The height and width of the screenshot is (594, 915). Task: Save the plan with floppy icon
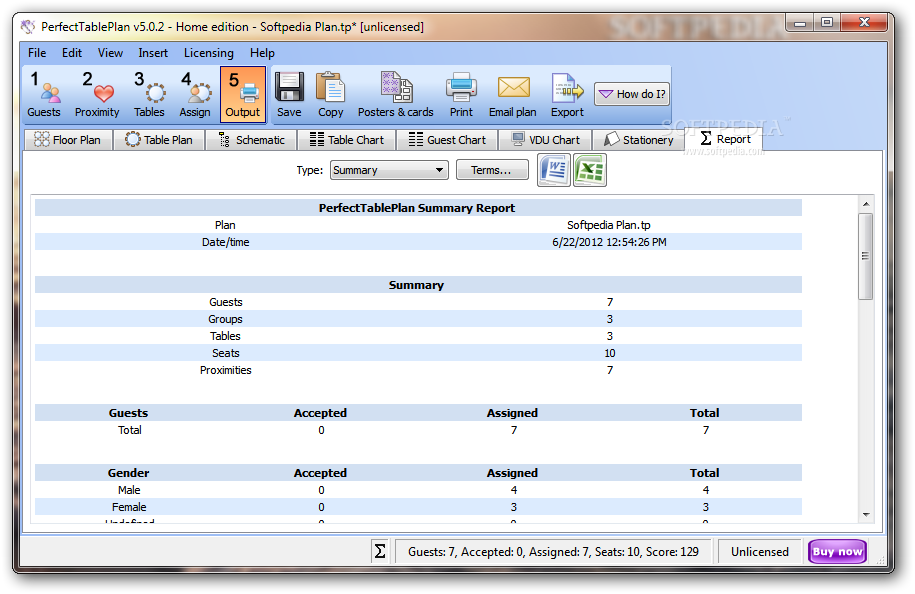click(289, 95)
